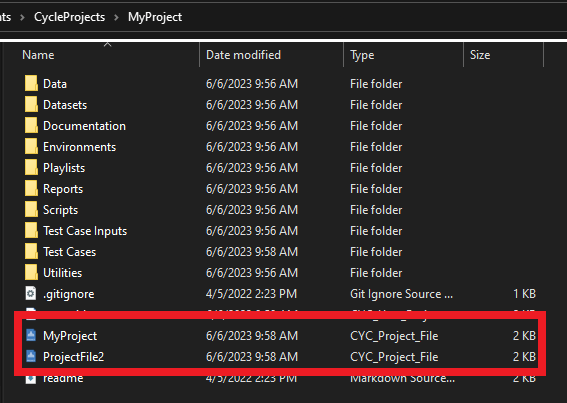Select the ProjectFile2 file icon
The width and height of the screenshot is (567, 403).
(x=31, y=356)
